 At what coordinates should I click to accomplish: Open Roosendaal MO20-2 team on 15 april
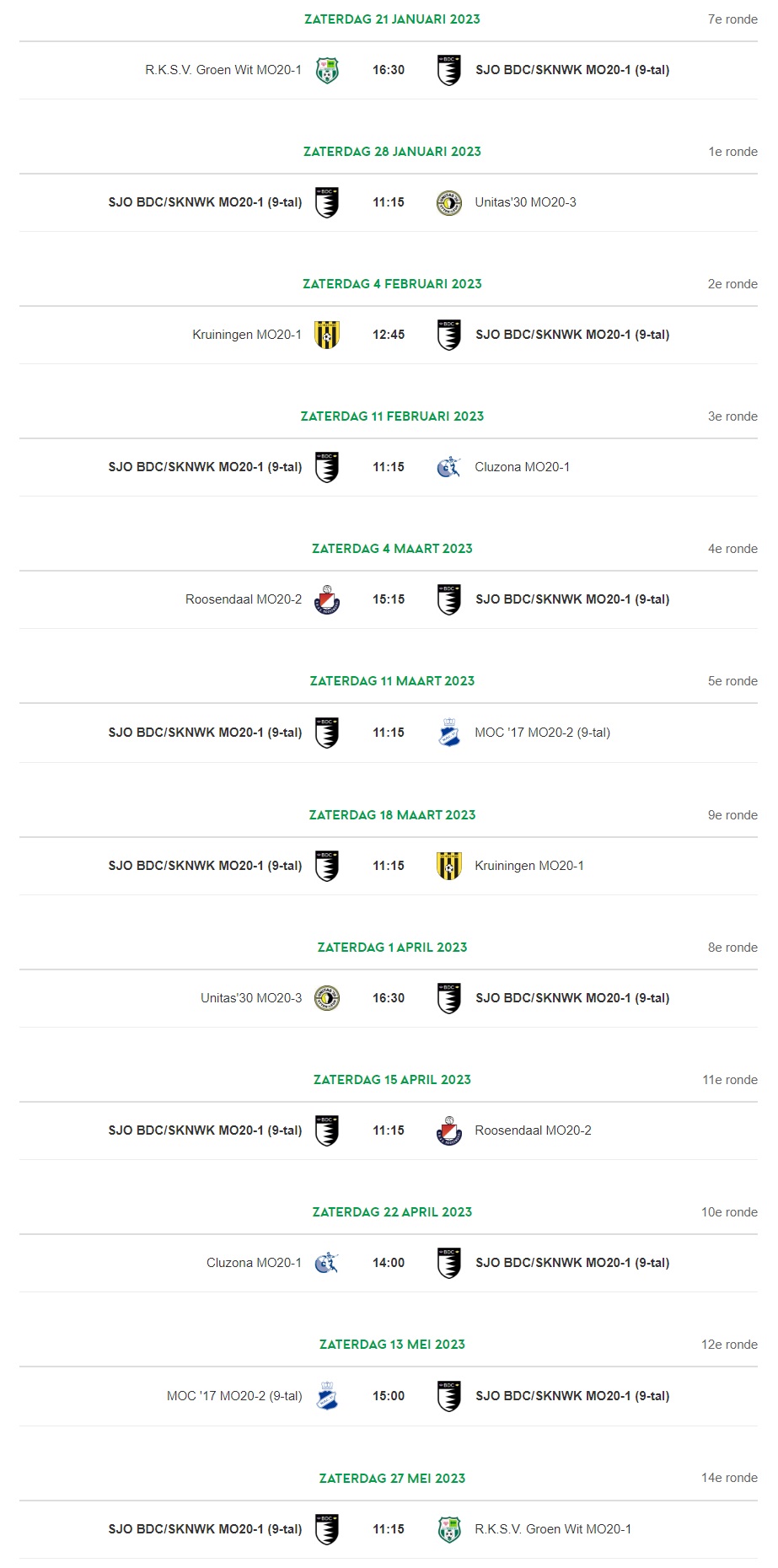[x=533, y=1130]
